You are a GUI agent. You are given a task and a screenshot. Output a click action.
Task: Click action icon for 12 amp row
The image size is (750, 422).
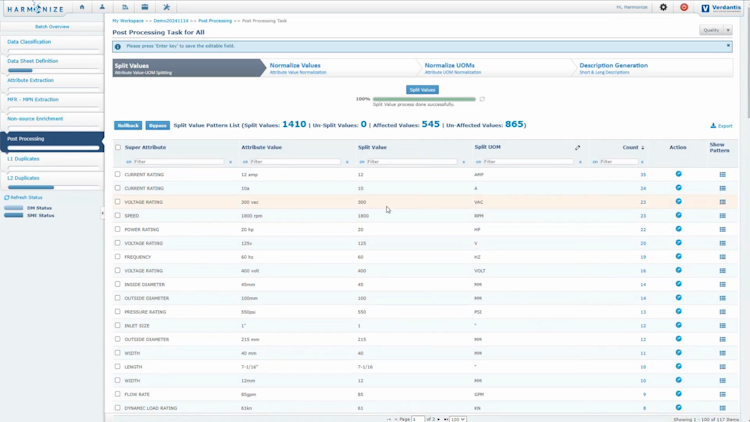(x=678, y=174)
